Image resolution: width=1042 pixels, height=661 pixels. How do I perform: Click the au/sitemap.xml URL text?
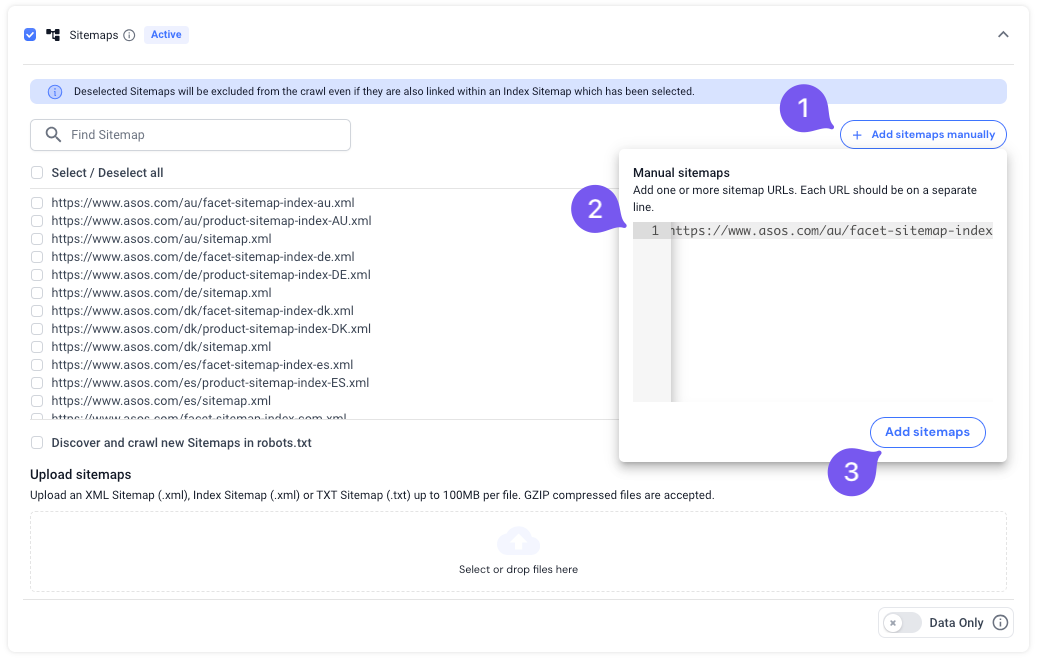pyautogui.click(x=161, y=238)
